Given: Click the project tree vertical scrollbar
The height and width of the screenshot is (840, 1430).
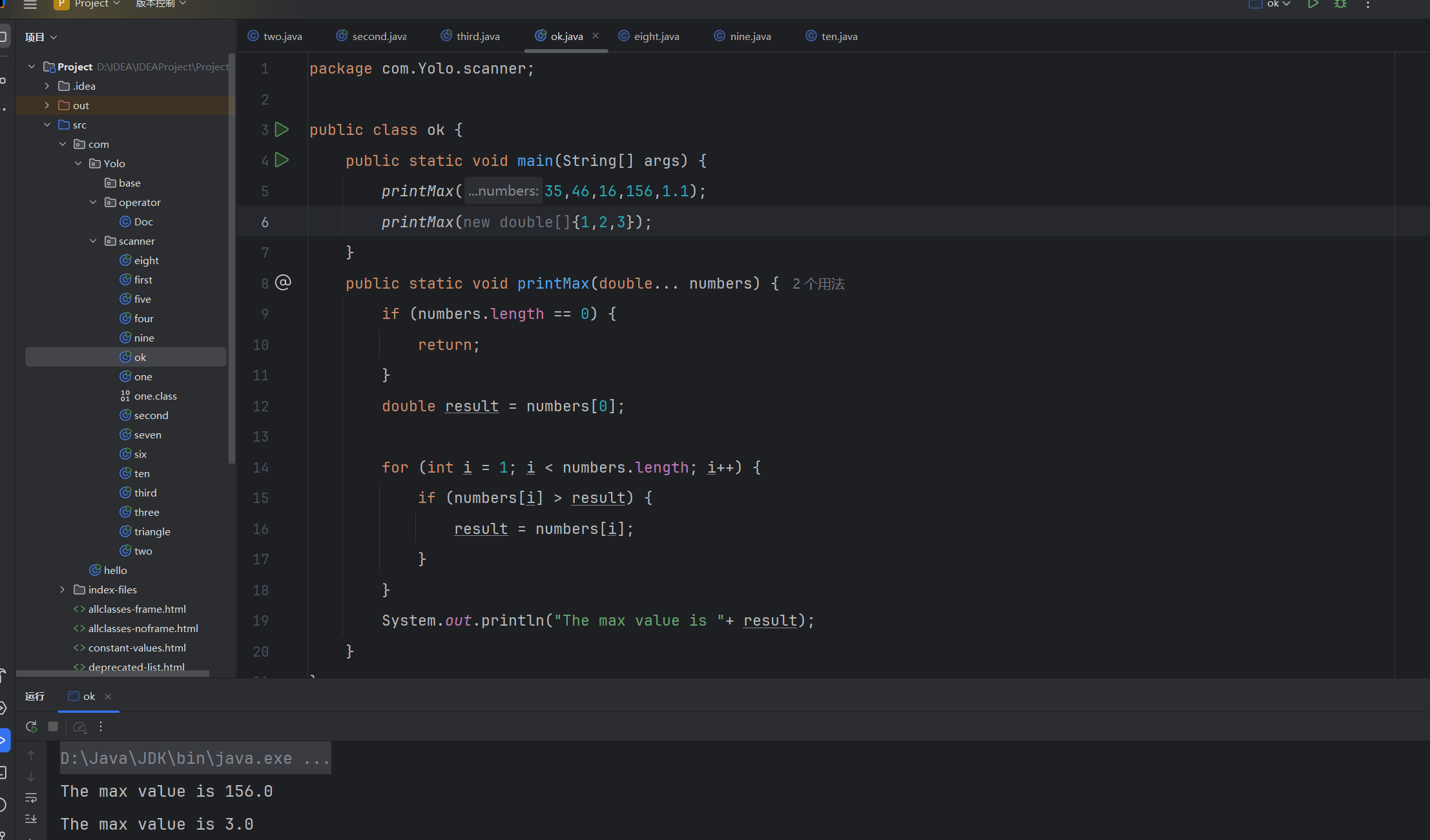Looking at the screenshot, I should tap(232, 258).
